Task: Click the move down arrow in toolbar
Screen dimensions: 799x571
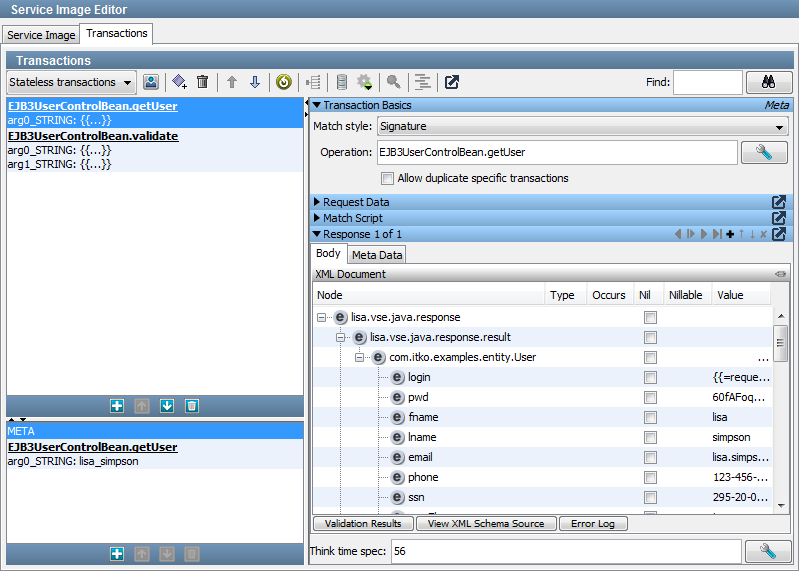Action: [255, 82]
